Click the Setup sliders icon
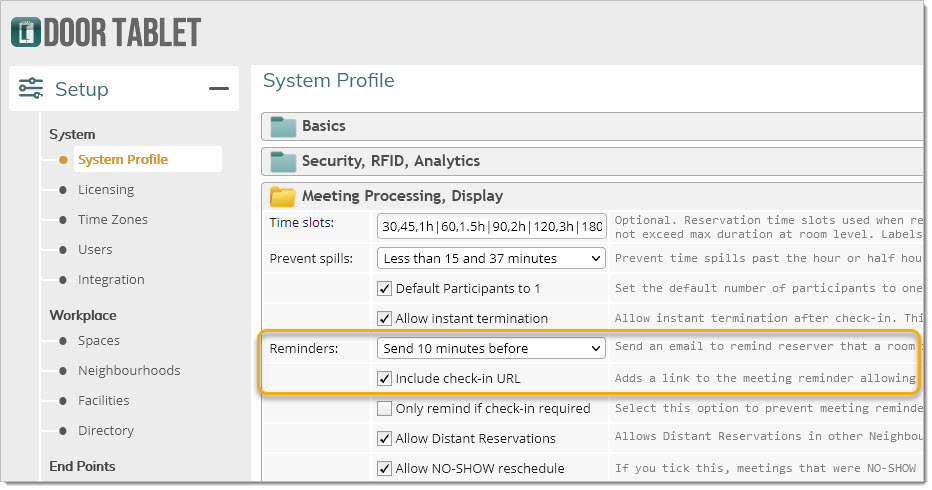This screenshot has width=932, height=490. click(x=31, y=88)
